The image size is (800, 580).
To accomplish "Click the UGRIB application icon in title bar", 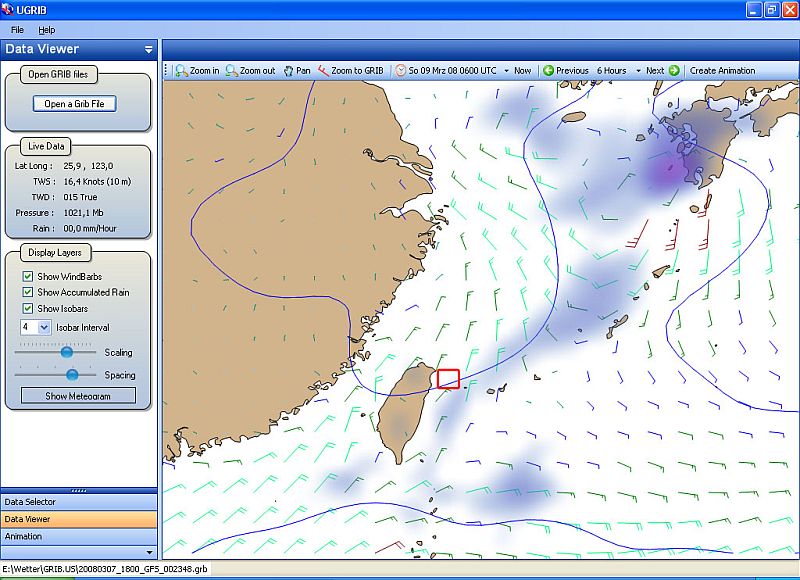I will (9, 9).
